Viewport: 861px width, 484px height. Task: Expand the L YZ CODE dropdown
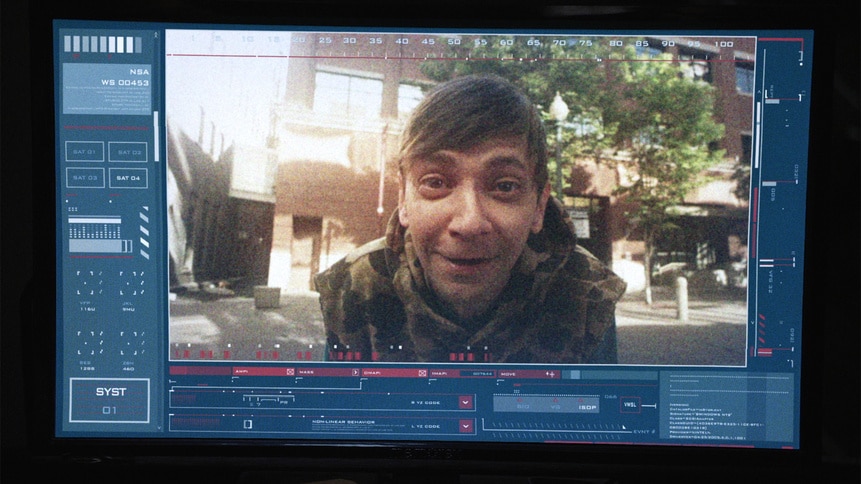[x=466, y=426]
